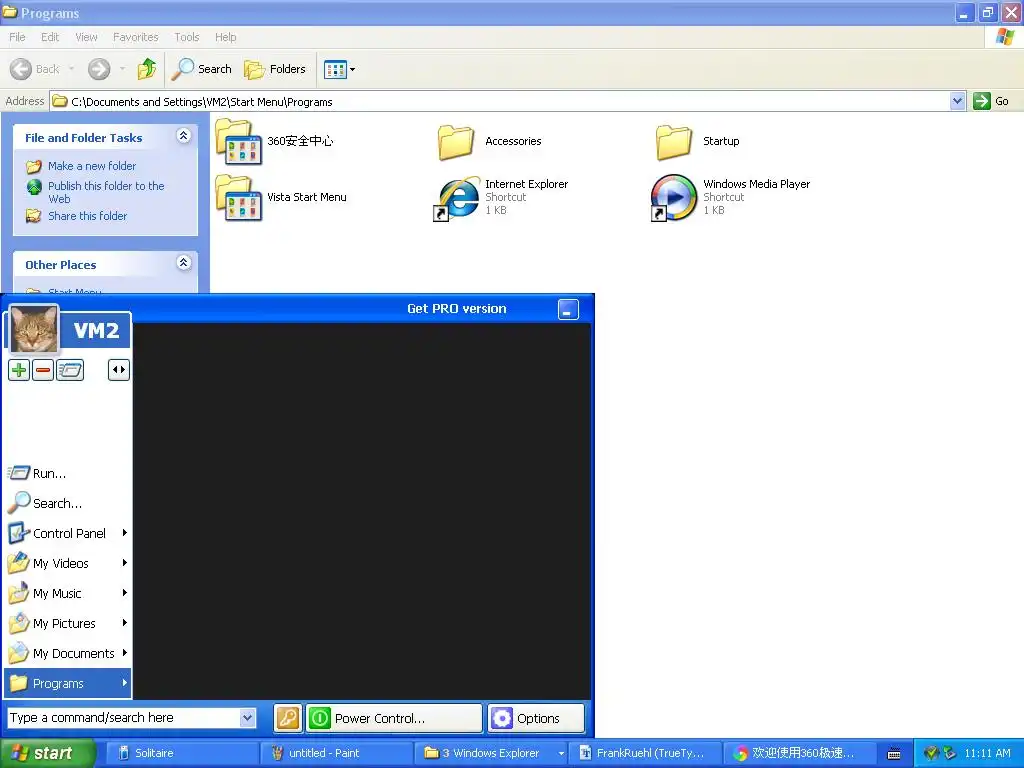Click Publish this folder to the Web
The image size is (1024, 768).
point(106,192)
